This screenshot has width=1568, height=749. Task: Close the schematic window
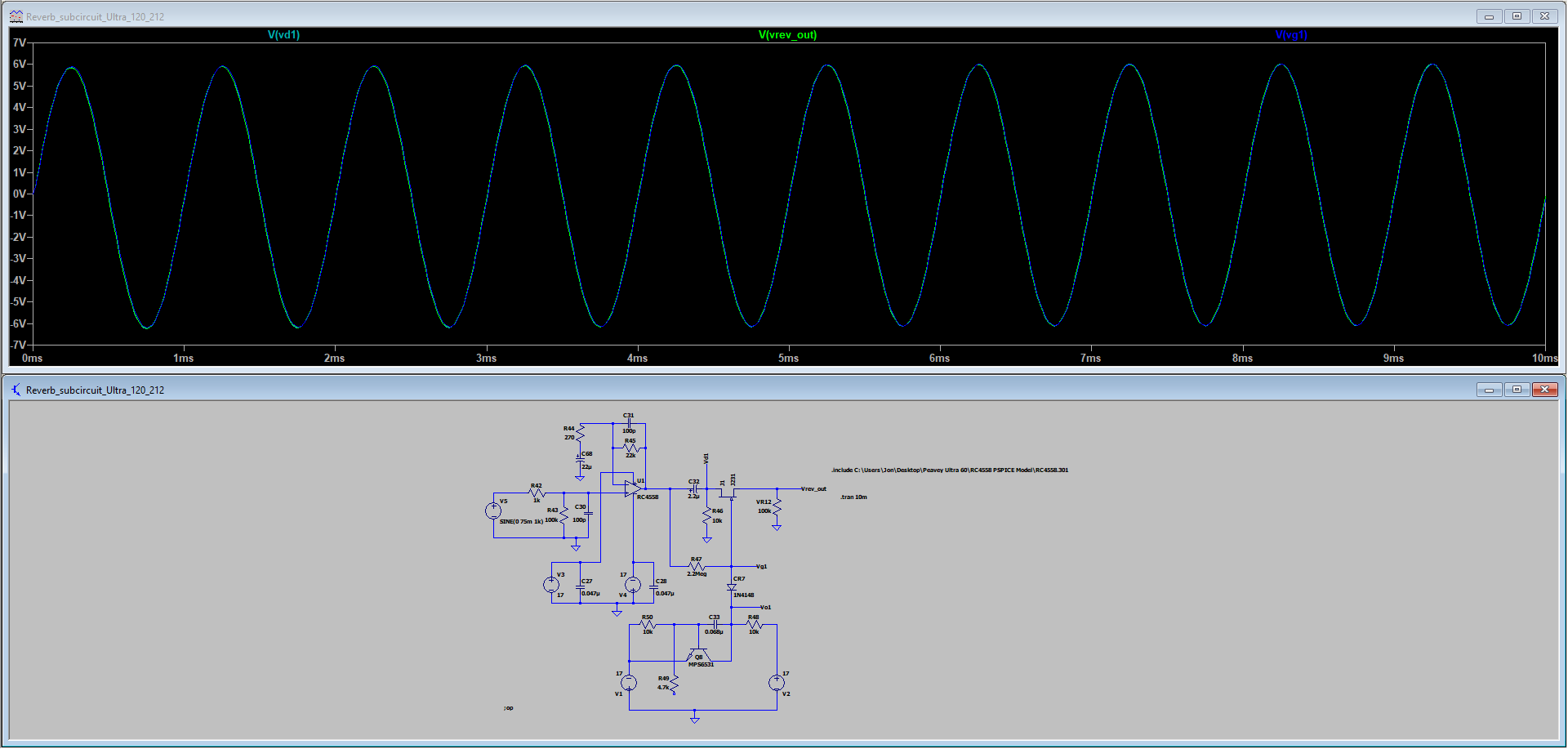coord(1544,390)
